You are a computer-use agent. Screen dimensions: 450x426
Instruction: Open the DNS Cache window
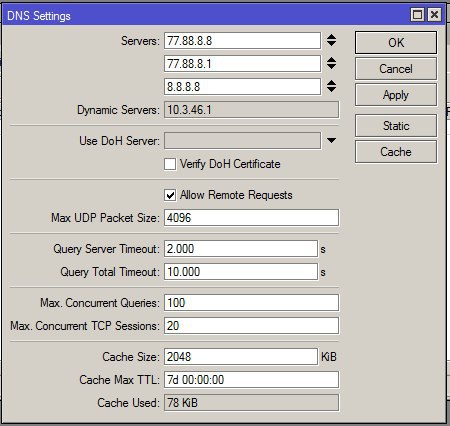pos(396,152)
